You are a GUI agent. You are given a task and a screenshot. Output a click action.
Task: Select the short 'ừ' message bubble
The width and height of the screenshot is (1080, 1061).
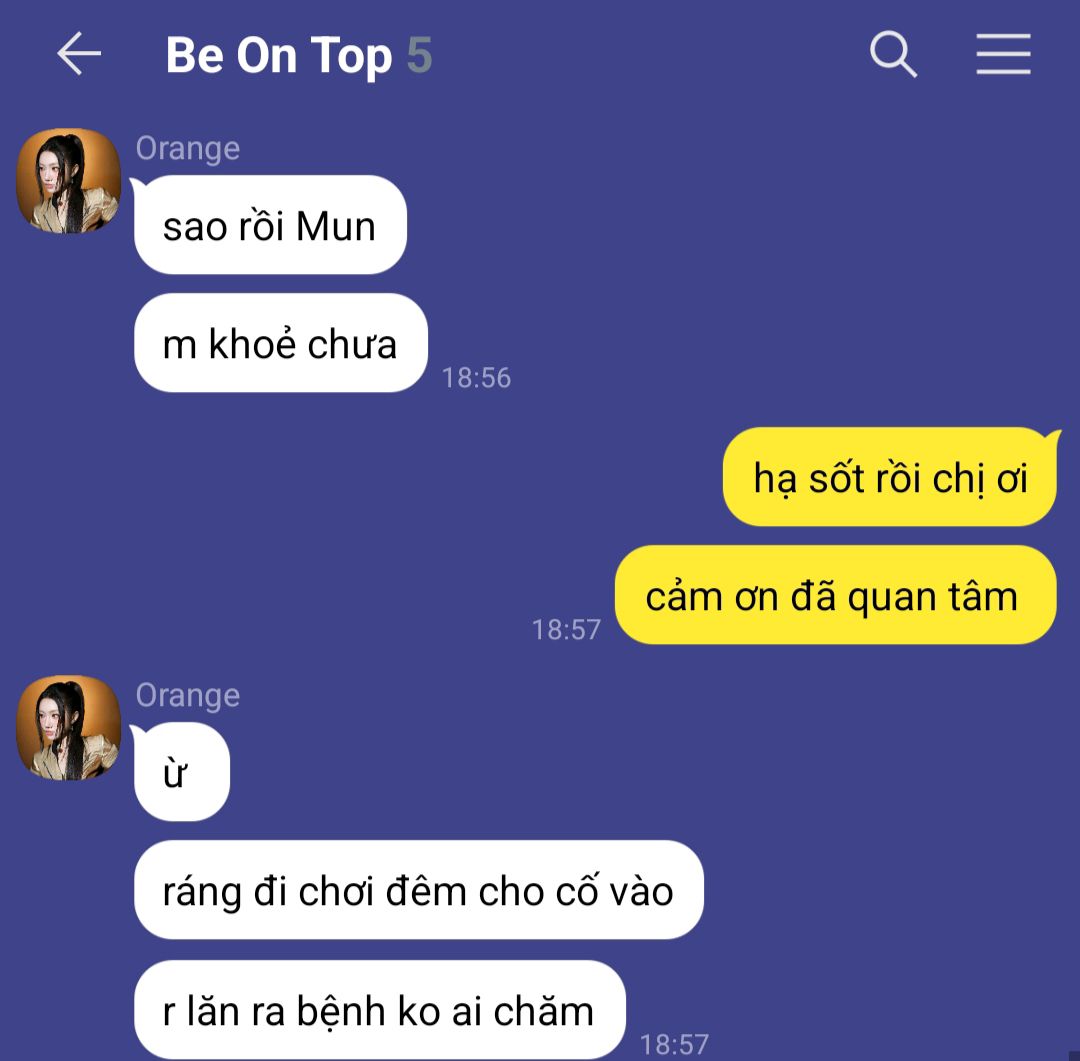(182, 772)
